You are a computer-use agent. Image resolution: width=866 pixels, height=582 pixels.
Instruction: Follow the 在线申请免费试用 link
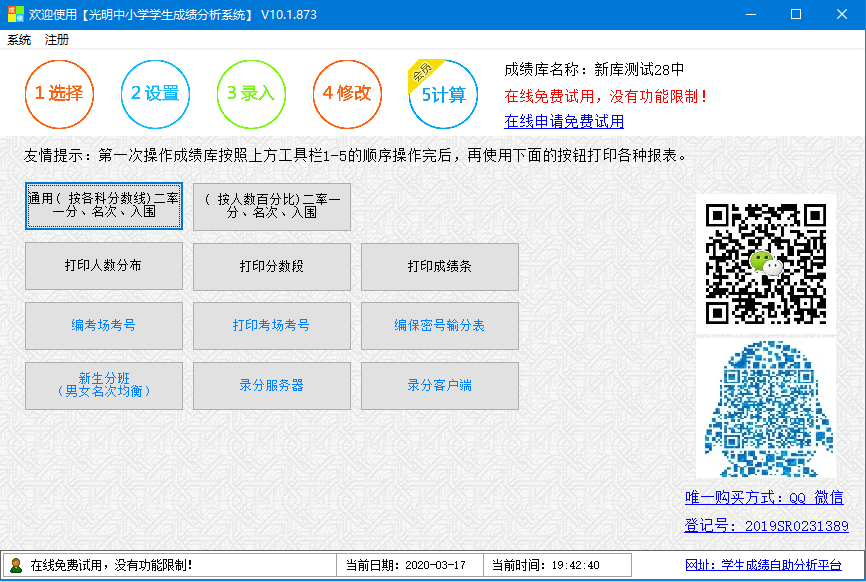564,121
